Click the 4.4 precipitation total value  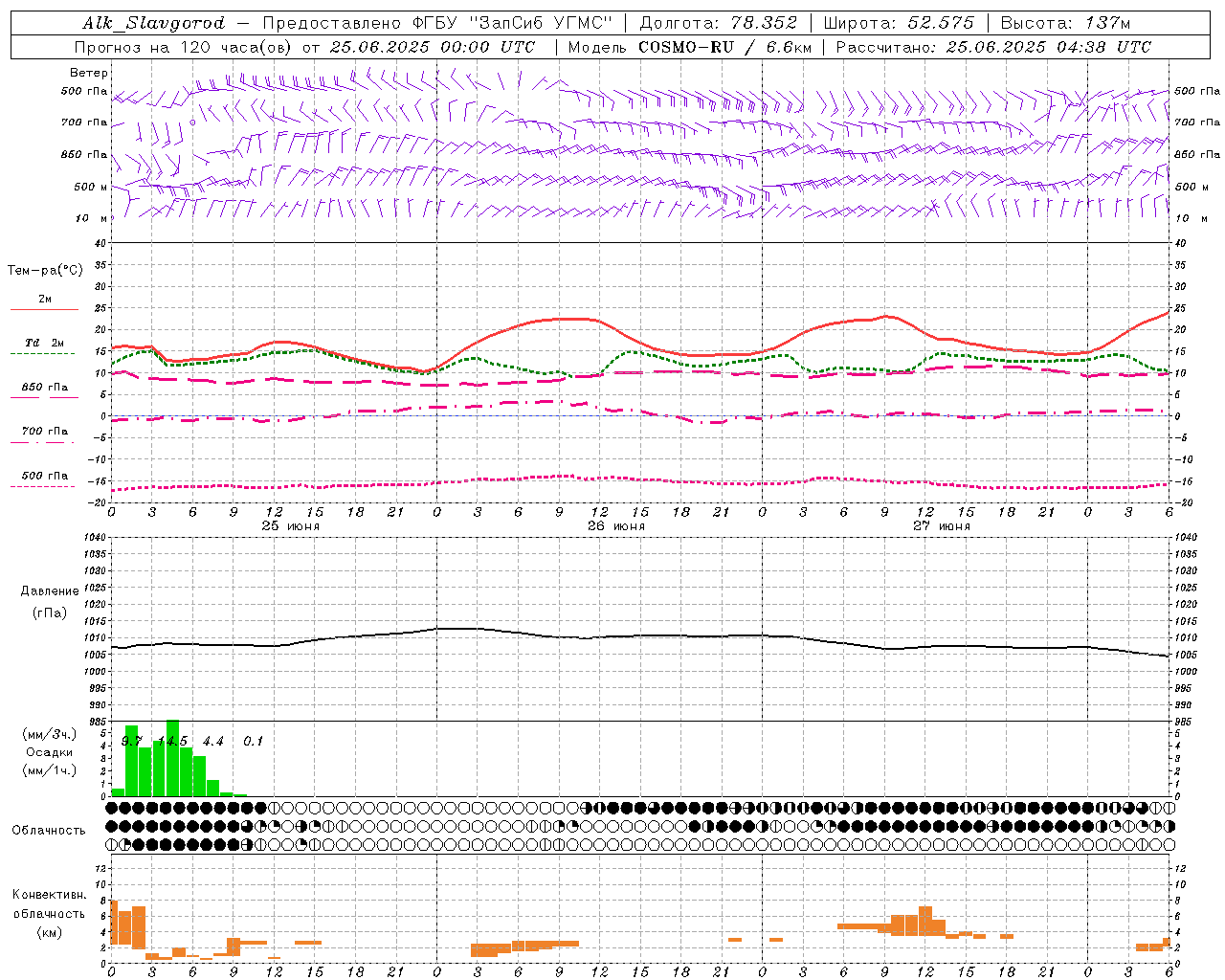[212, 742]
